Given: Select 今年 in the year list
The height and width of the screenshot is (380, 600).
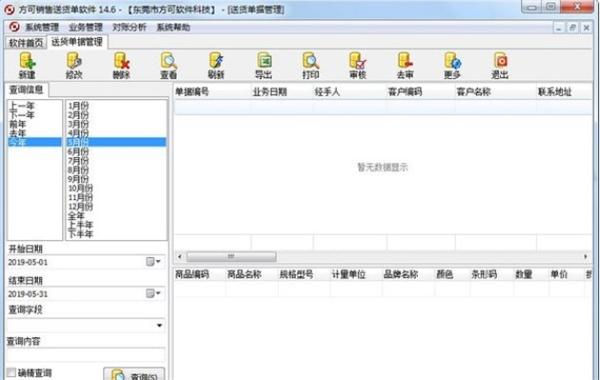Looking at the screenshot, I should click(x=35, y=142).
